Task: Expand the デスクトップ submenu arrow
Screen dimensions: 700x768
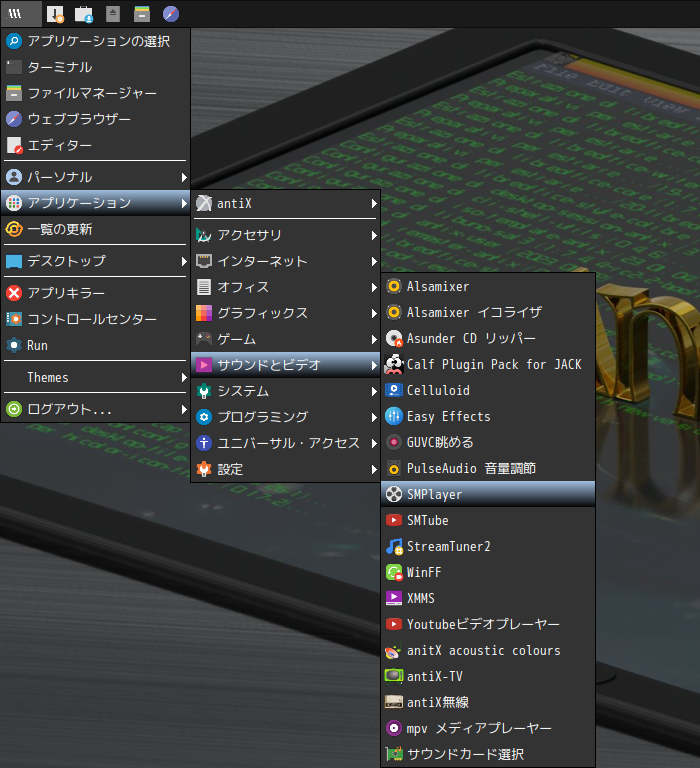Action: (x=184, y=261)
